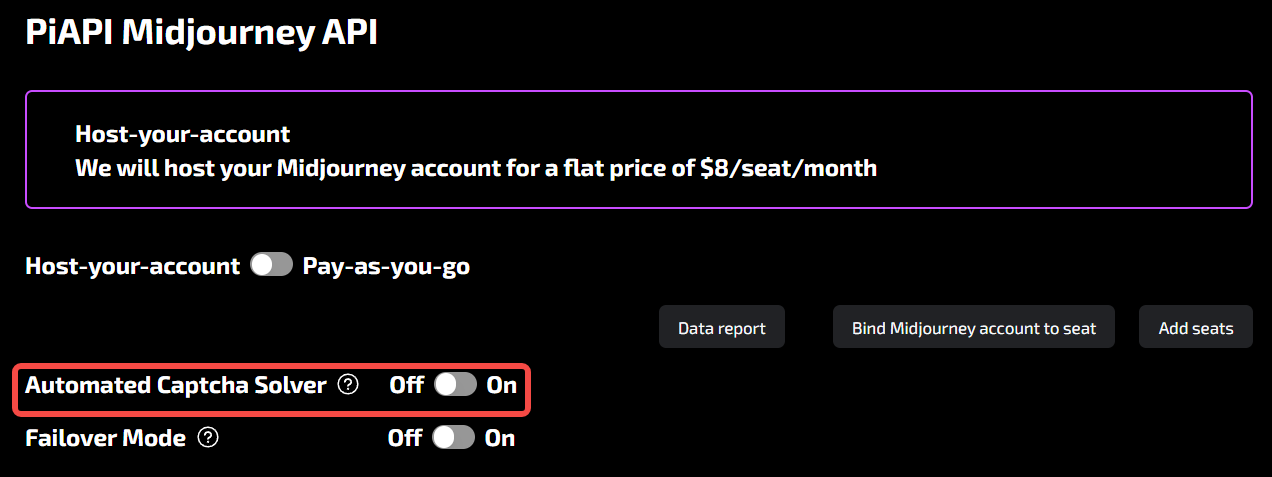Click the On label for Failover Mode
1272x477 pixels.
(x=500, y=438)
